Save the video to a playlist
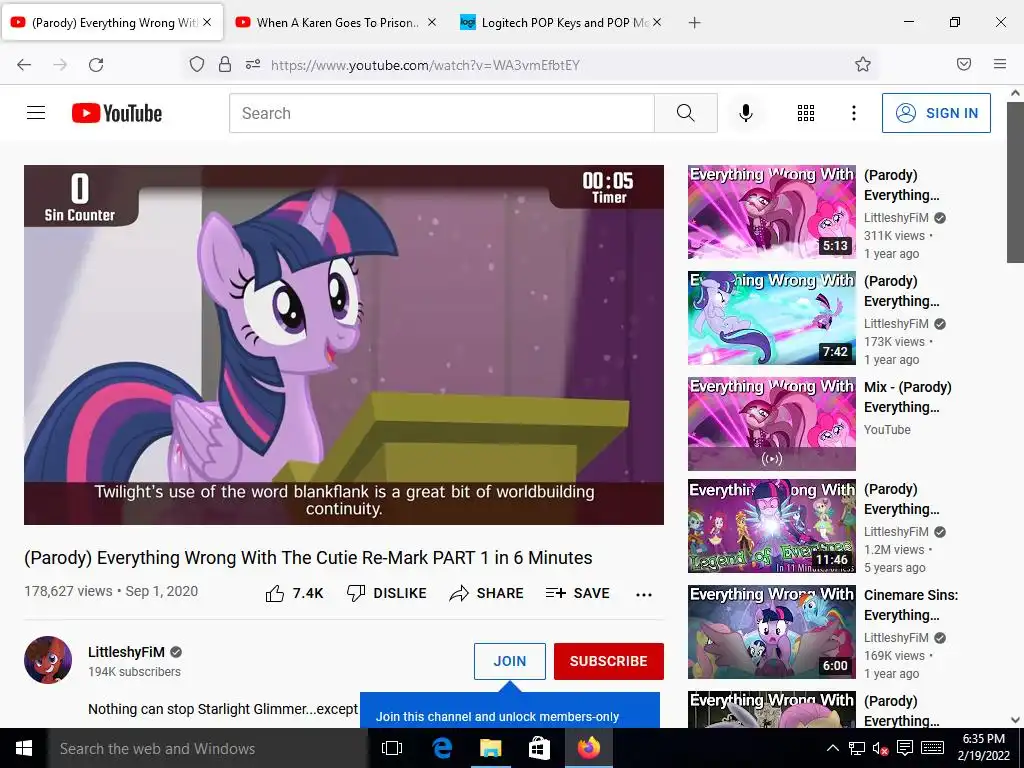Screen dimensions: 1024x768 (577, 593)
